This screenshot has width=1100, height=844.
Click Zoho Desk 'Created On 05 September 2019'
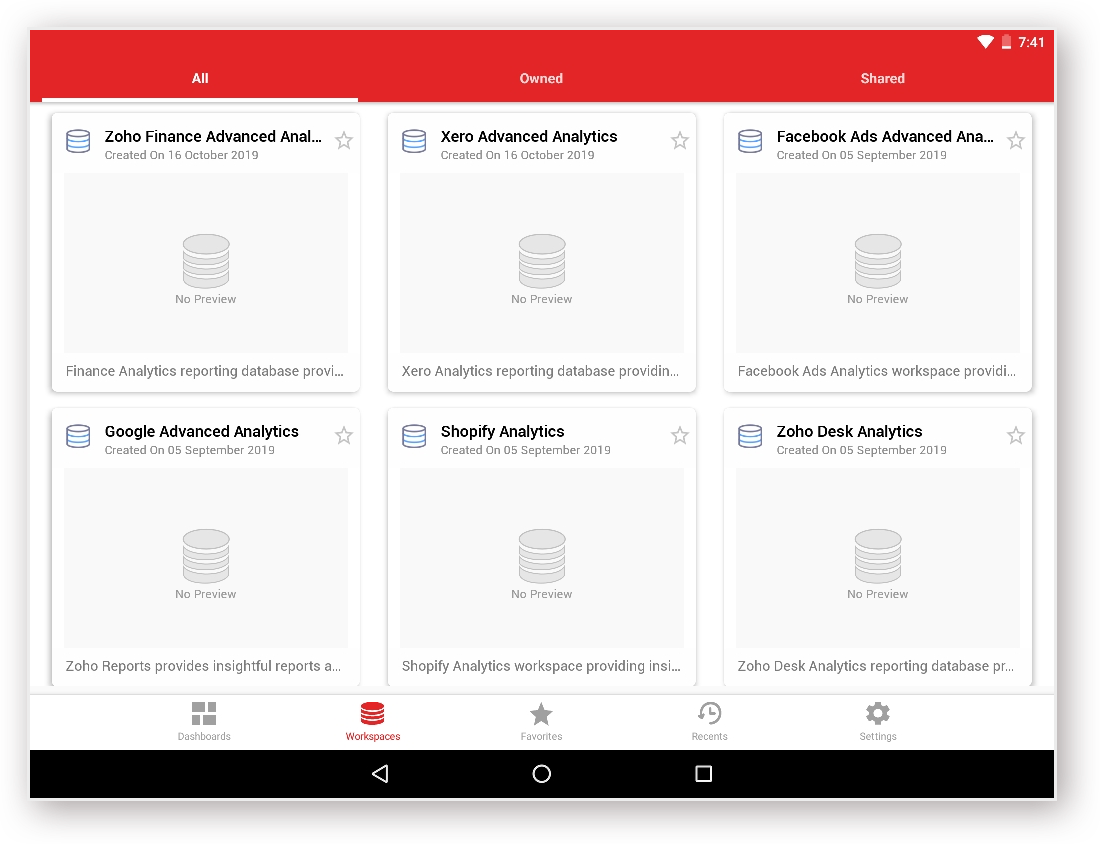coord(861,450)
